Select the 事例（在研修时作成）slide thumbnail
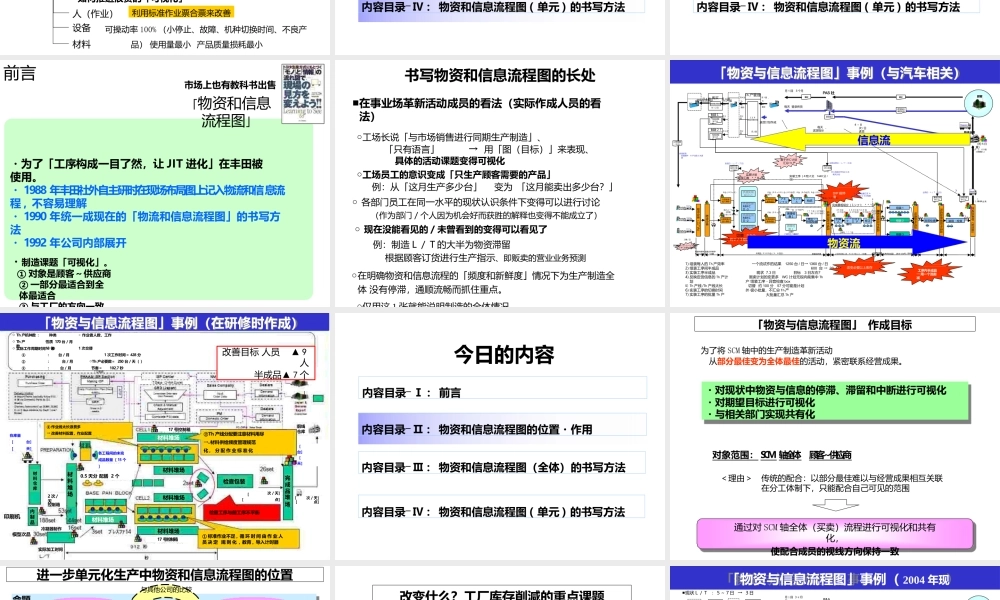1000x600 pixels. coord(165,436)
